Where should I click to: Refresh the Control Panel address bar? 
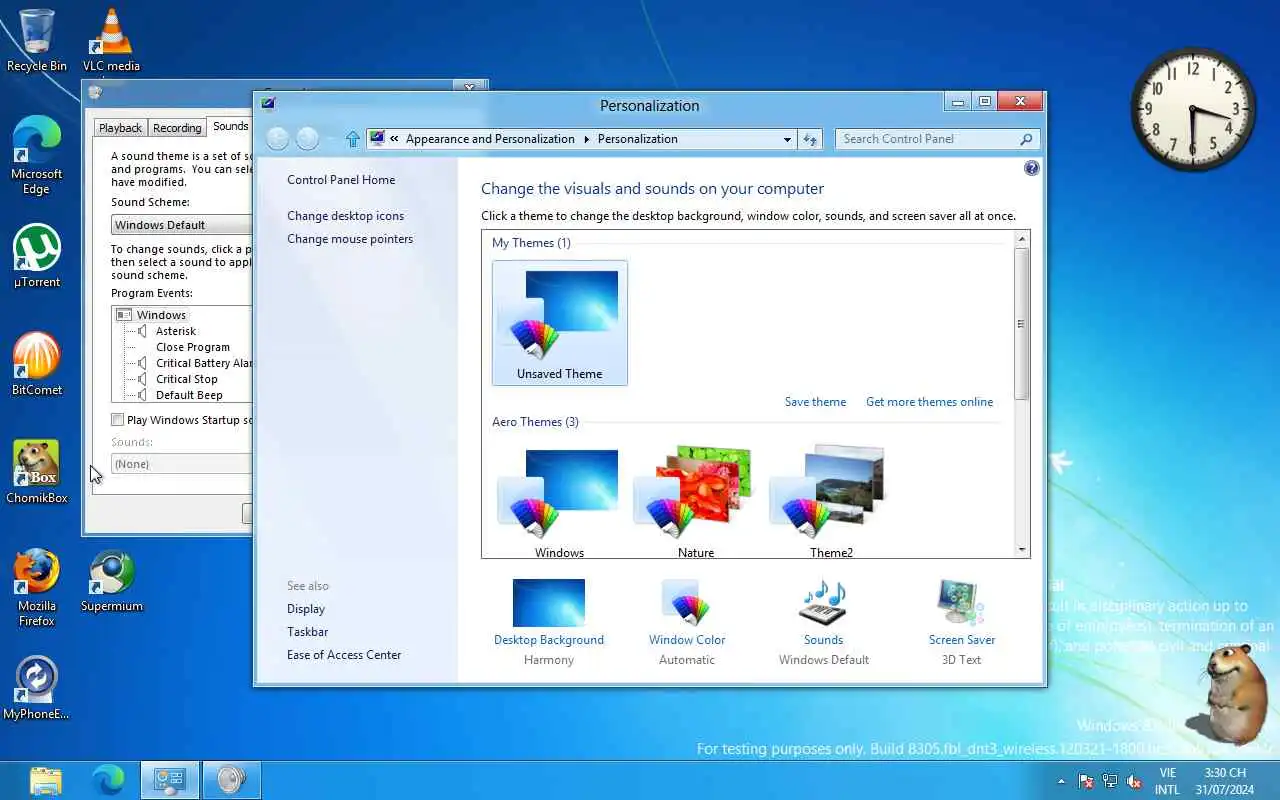pyautogui.click(x=810, y=139)
